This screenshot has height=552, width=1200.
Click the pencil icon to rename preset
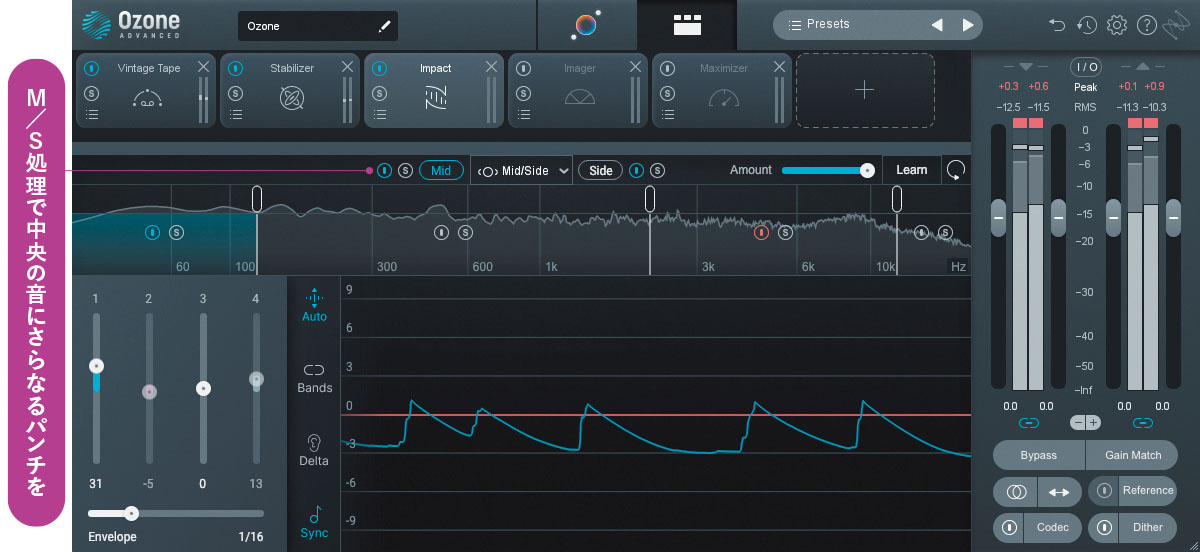coord(385,26)
